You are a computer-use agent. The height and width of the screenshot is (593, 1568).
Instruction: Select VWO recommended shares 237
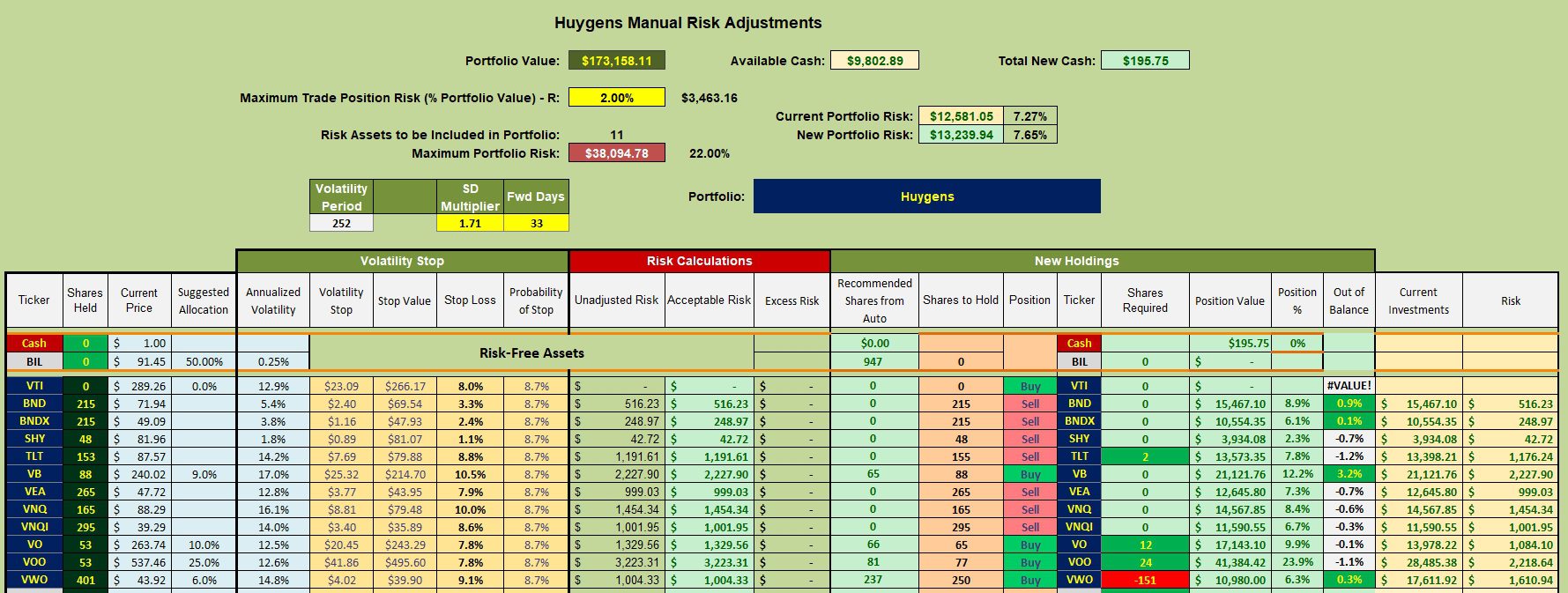873,580
